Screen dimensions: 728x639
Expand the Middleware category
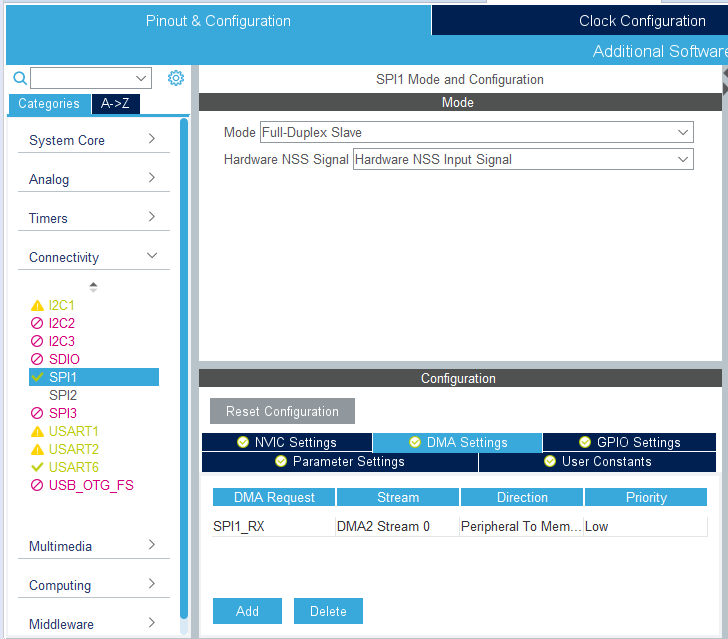[x=93, y=624]
